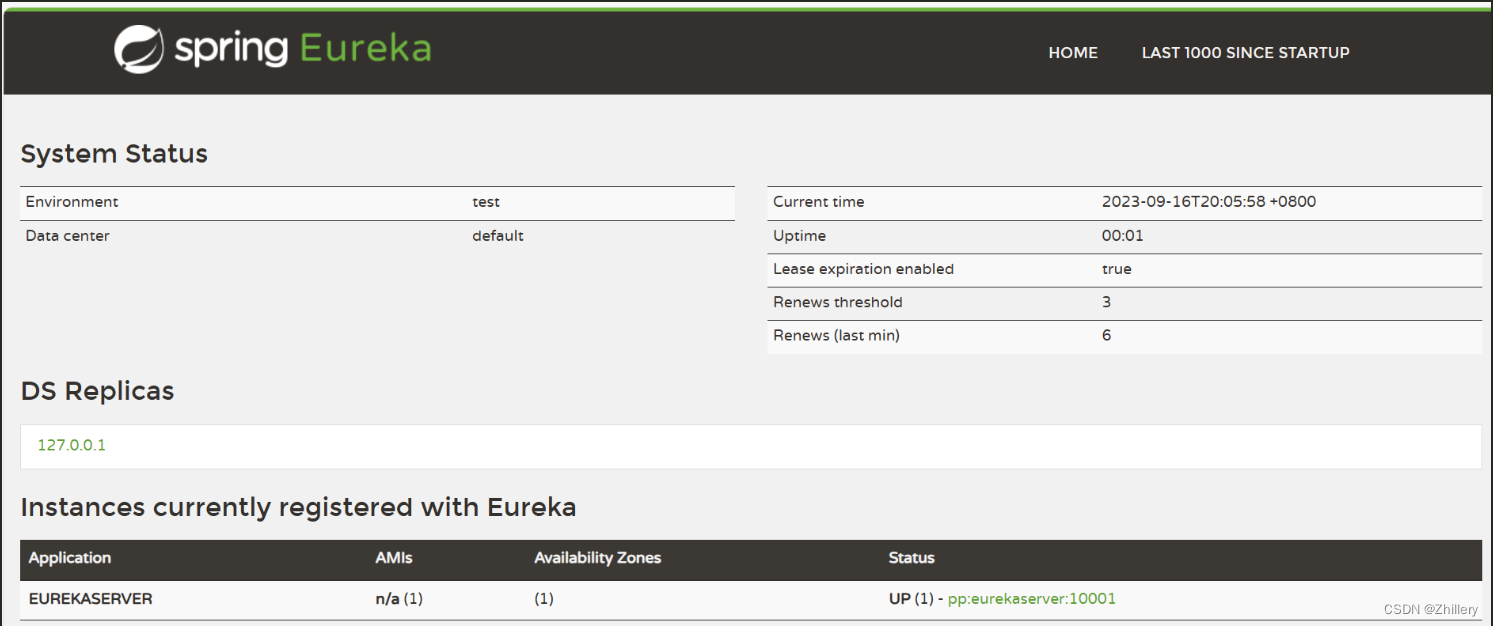
Task: Open LAST 1000 SINCE STARTUP page
Action: click(x=1246, y=53)
